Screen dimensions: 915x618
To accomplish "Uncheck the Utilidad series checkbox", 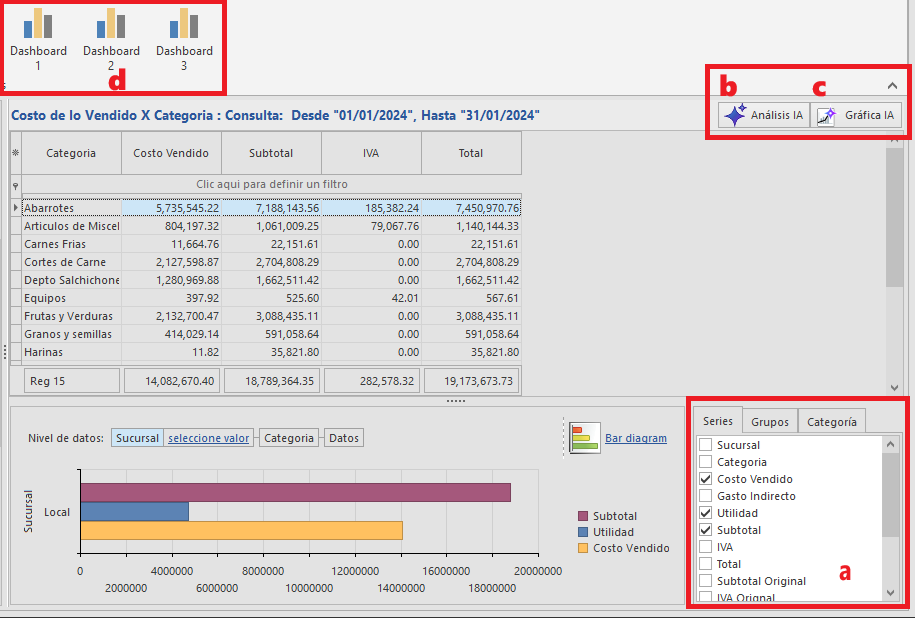I will pyautogui.click(x=706, y=513).
